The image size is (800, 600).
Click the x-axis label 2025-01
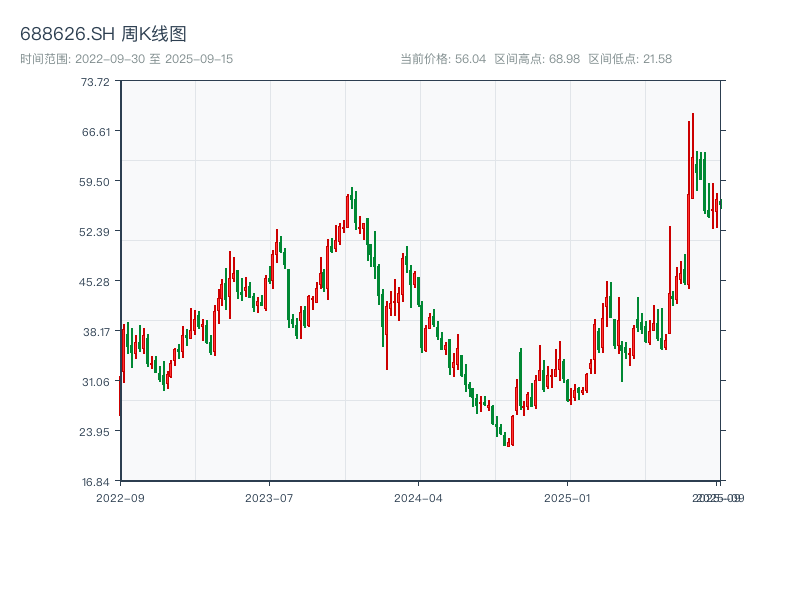[x=567, y=498]
